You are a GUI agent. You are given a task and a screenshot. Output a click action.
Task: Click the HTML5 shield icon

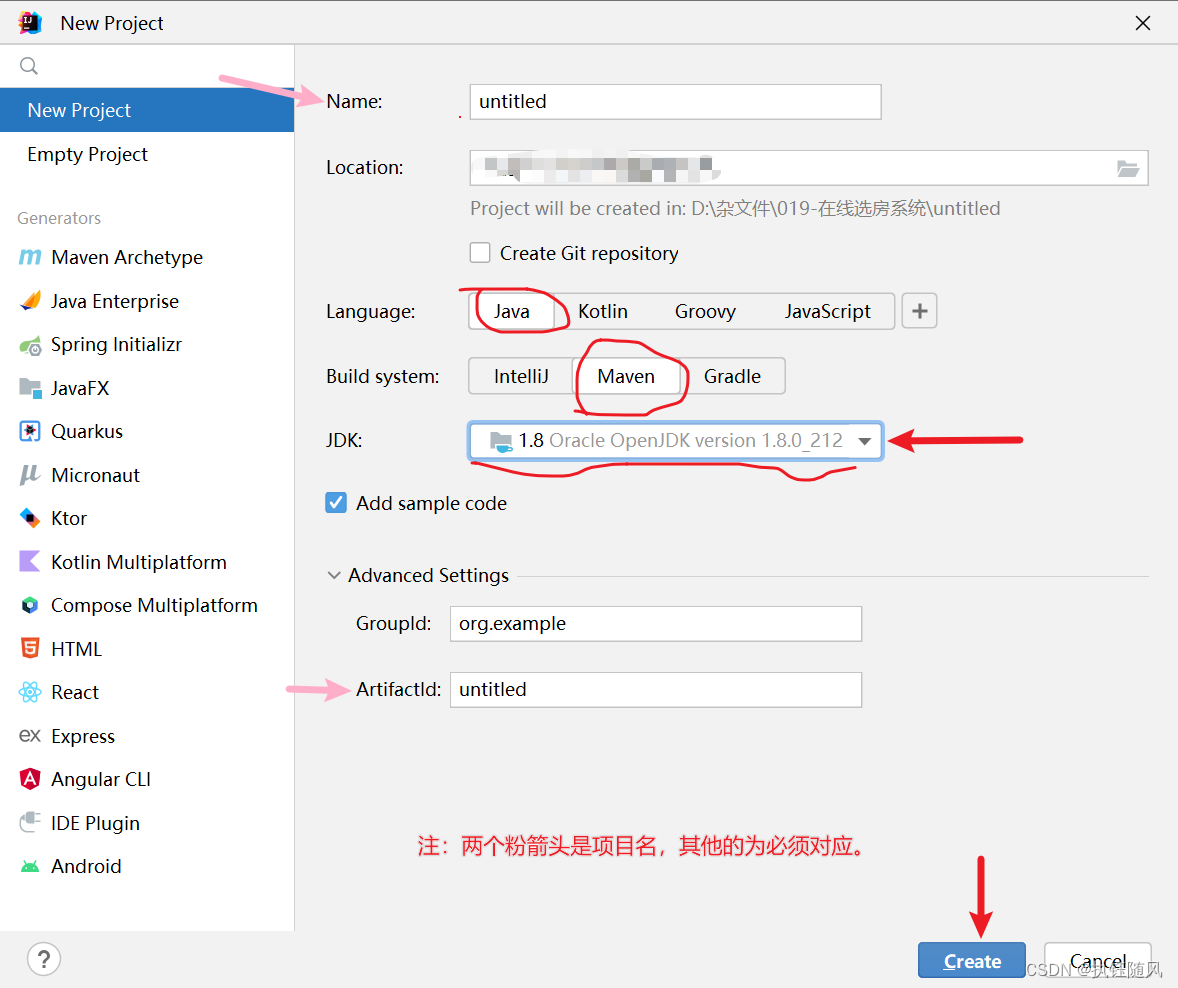pos(30,648)
